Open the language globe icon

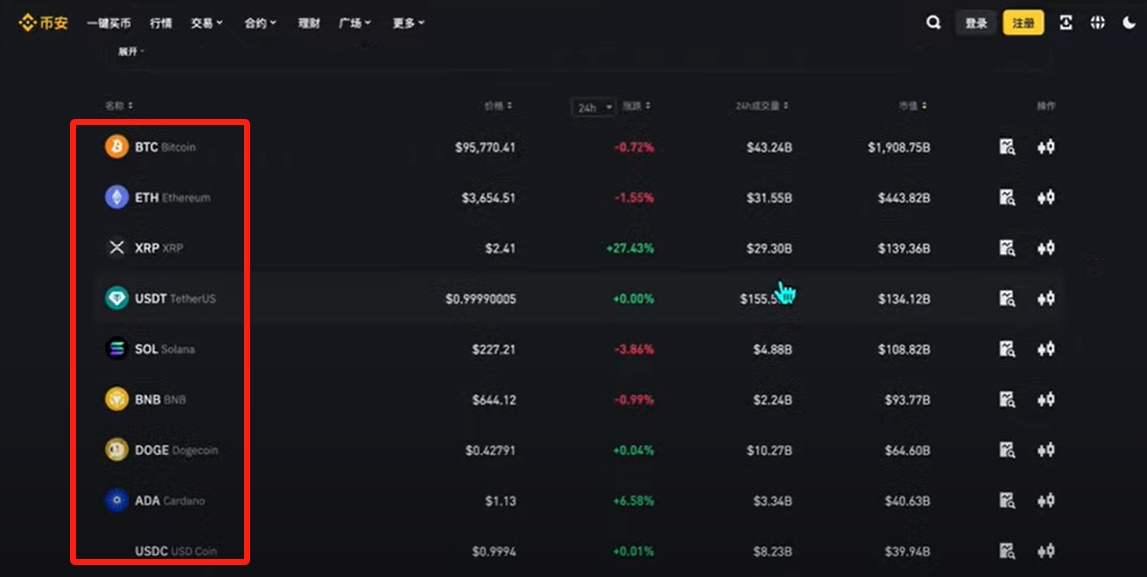[x=1097, y=23]
